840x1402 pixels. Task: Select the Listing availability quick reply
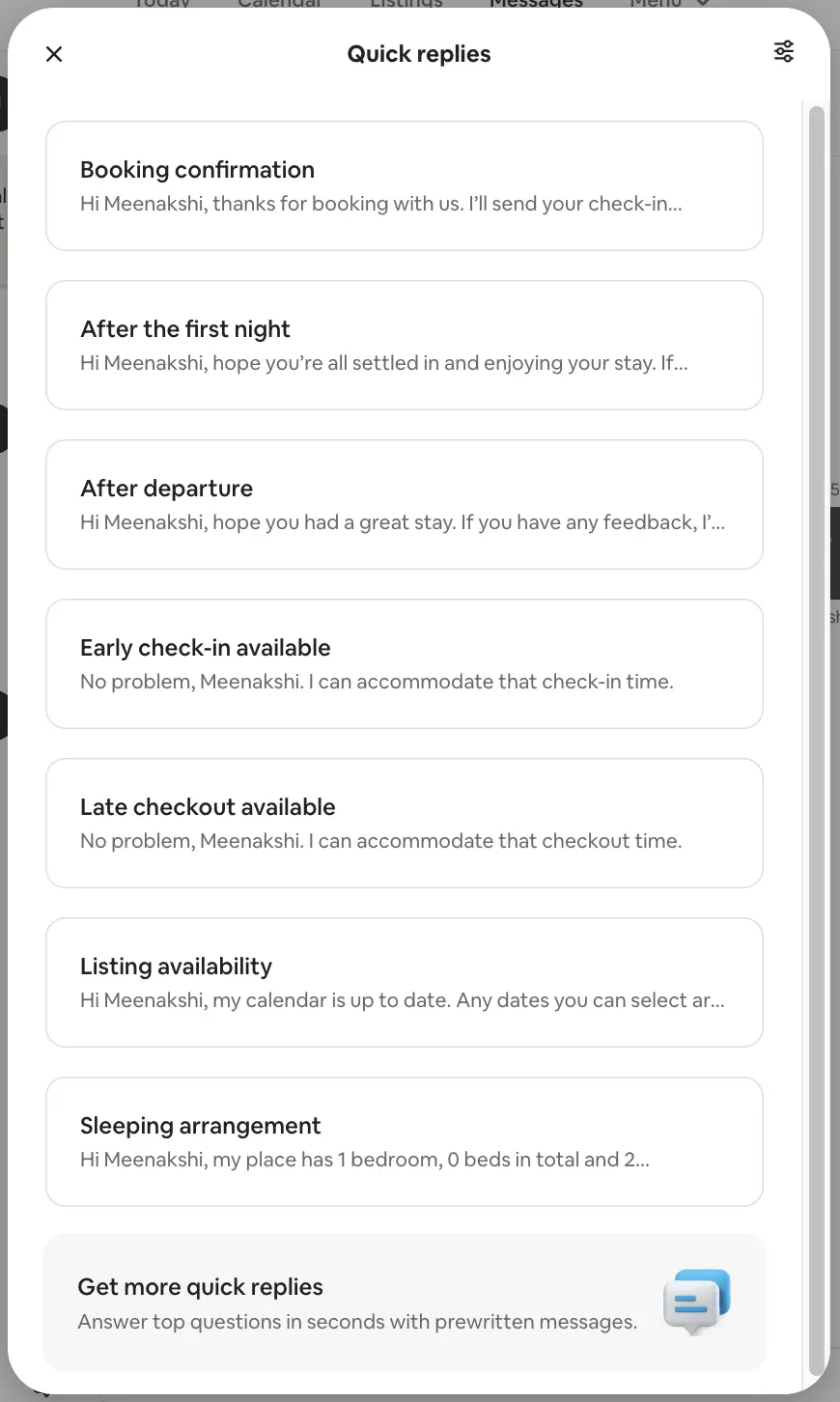click(404, 982)
